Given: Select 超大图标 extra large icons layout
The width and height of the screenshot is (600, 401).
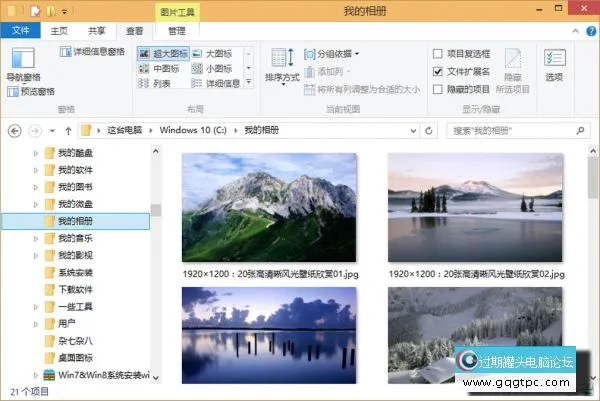Looking at the screenshot, I should tap(163, 54).
